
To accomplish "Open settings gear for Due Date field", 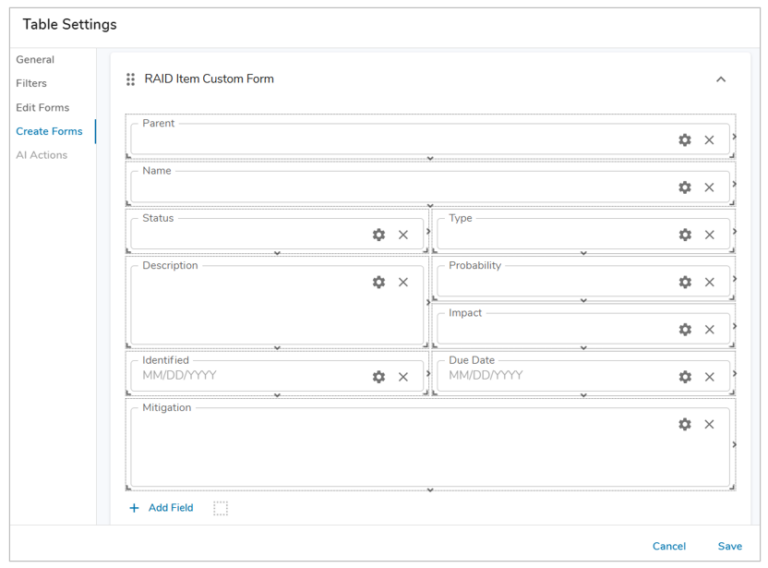I will click(x=685, y=377).
